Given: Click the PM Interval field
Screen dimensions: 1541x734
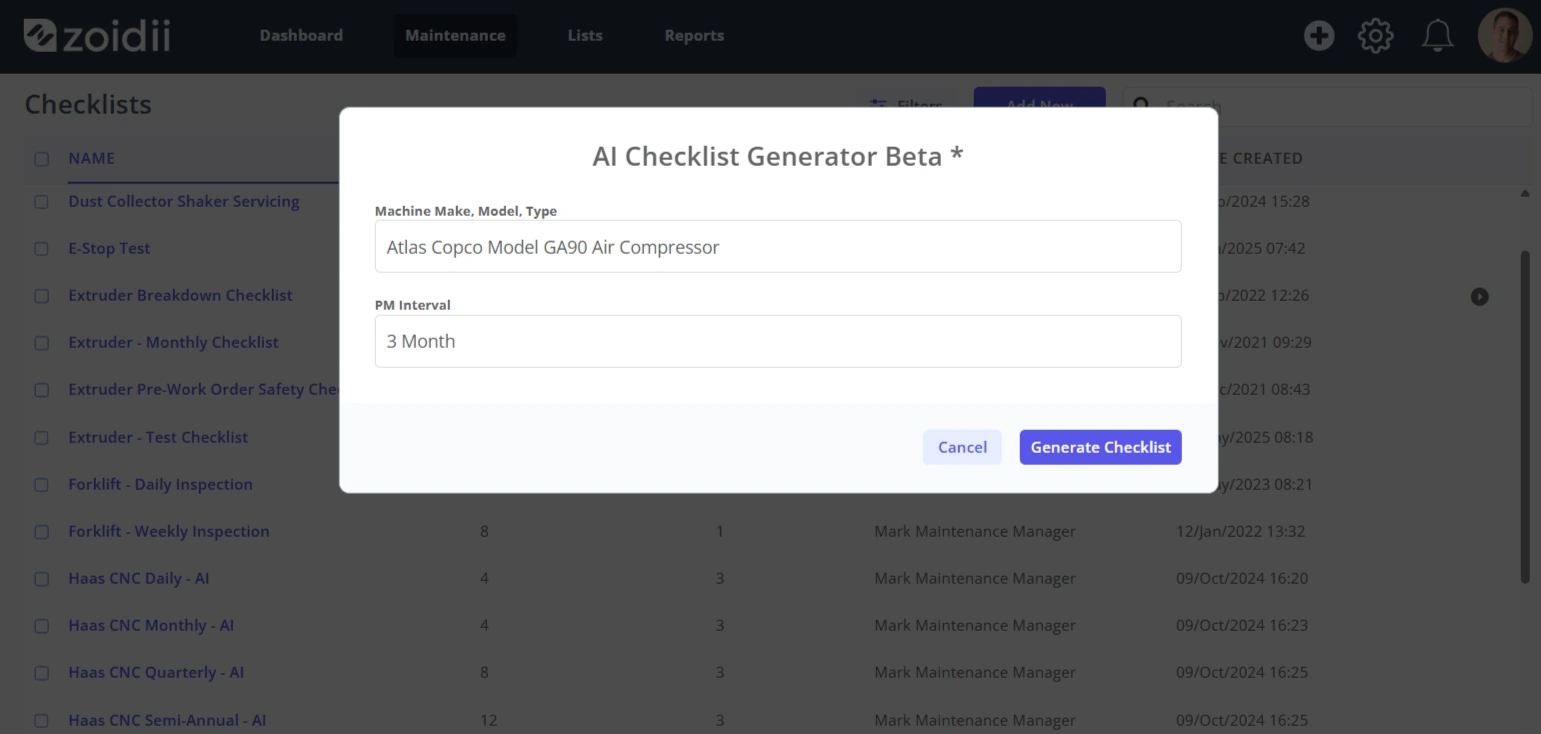Looking at the screenshot, I should point(778,341).
